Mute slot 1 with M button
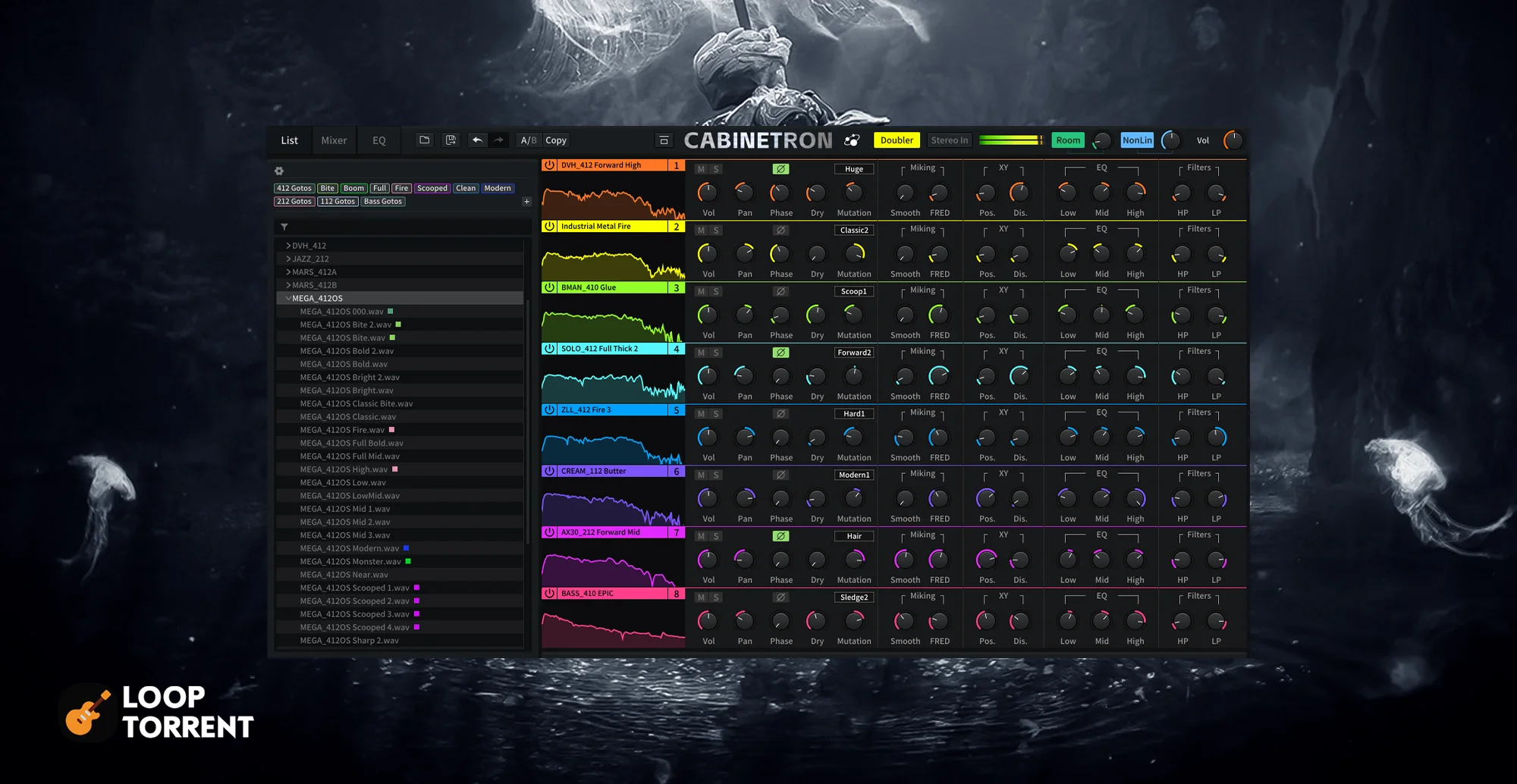The image size is (1517, 784). click(701, 169)
